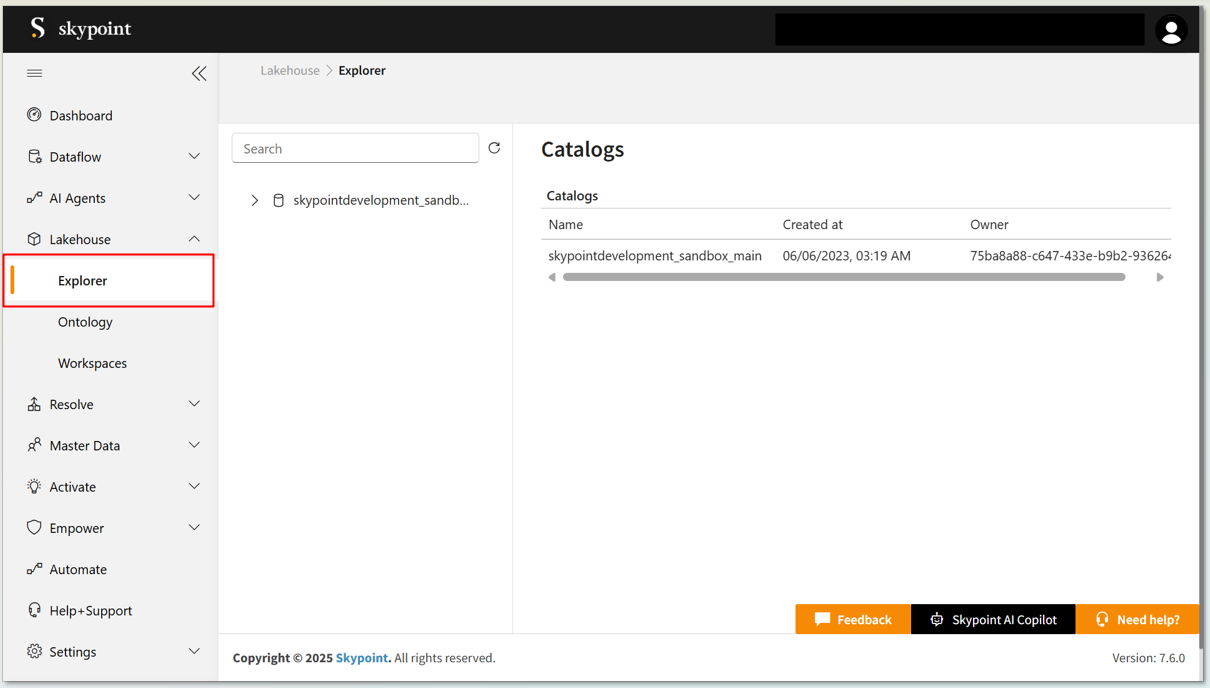Screen dimensions: 1210x688
Task: Click the Created at column header
Action: click(x=812, y=224)
